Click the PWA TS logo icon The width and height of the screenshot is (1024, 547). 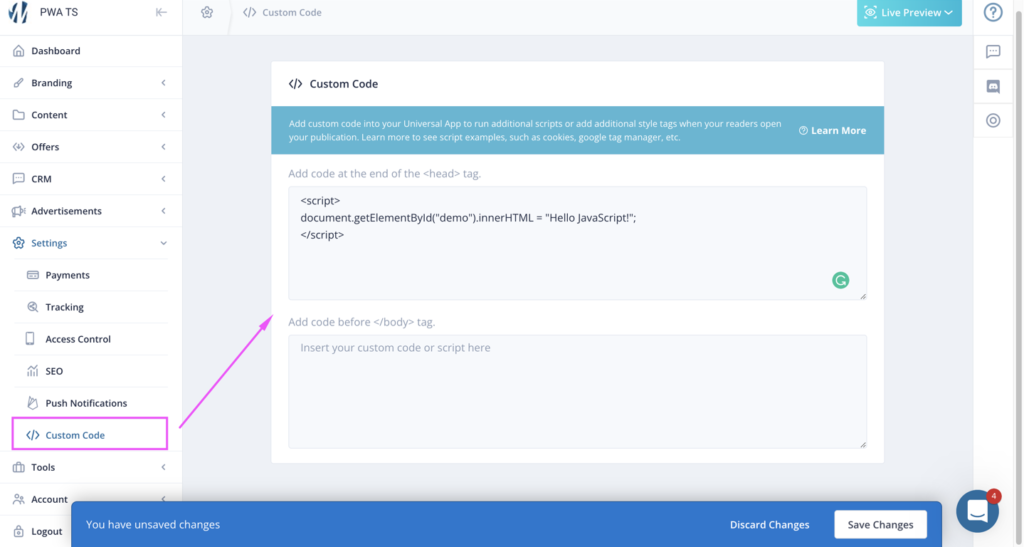point(18,12)
